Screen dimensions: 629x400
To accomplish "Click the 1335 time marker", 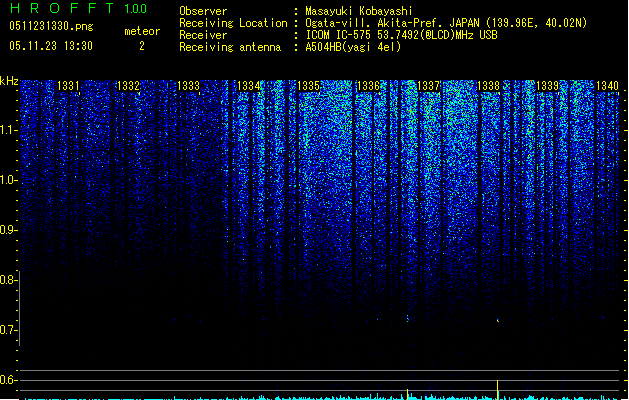I will [x=308, y=85].
